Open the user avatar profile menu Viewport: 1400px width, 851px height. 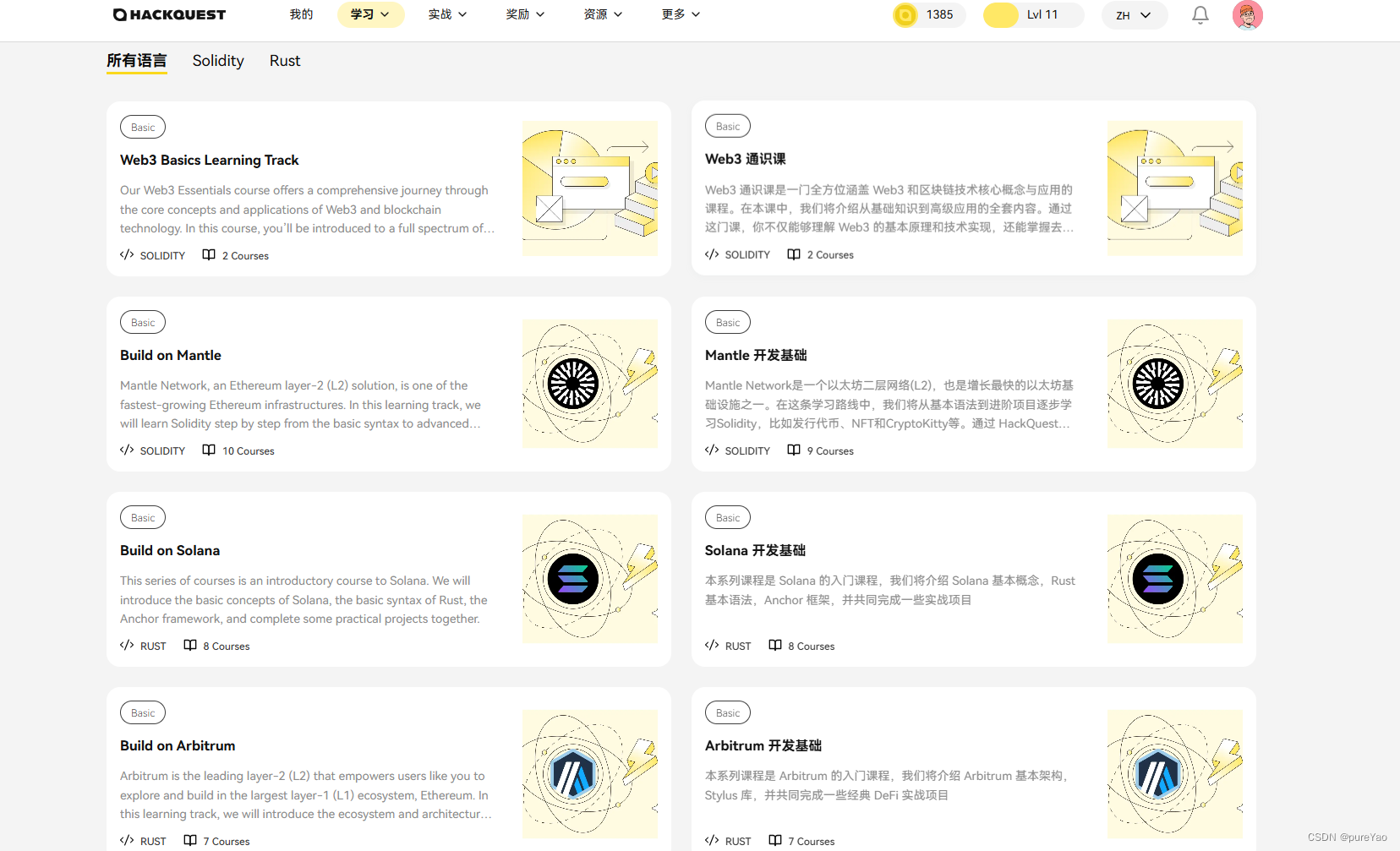click(1247, 15)
